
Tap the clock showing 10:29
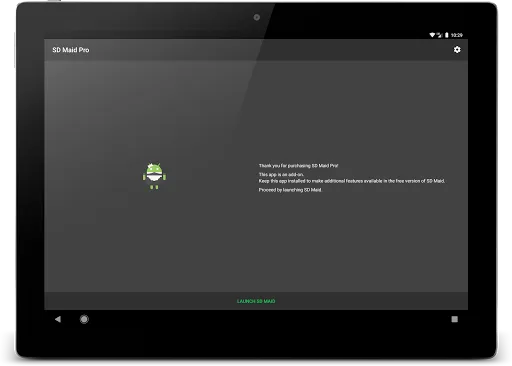(x=457, y=35)
